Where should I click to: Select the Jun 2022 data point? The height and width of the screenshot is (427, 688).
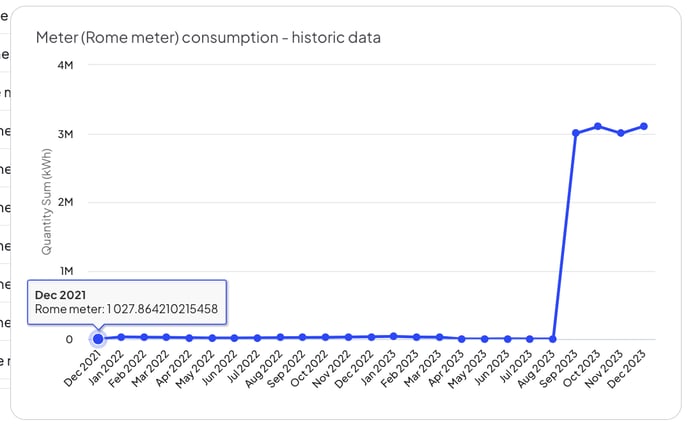click(234, 338)
